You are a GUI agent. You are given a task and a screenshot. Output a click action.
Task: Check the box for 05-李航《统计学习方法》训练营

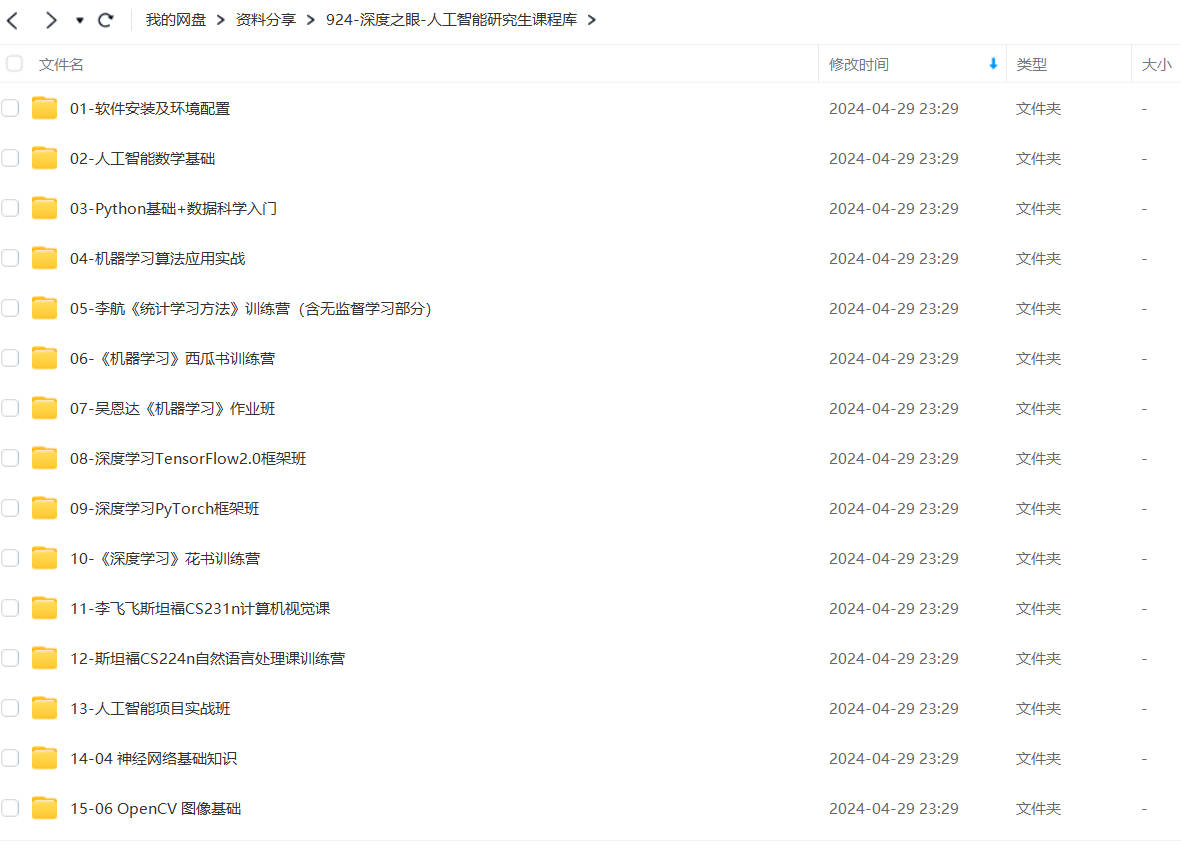(10, 308)
